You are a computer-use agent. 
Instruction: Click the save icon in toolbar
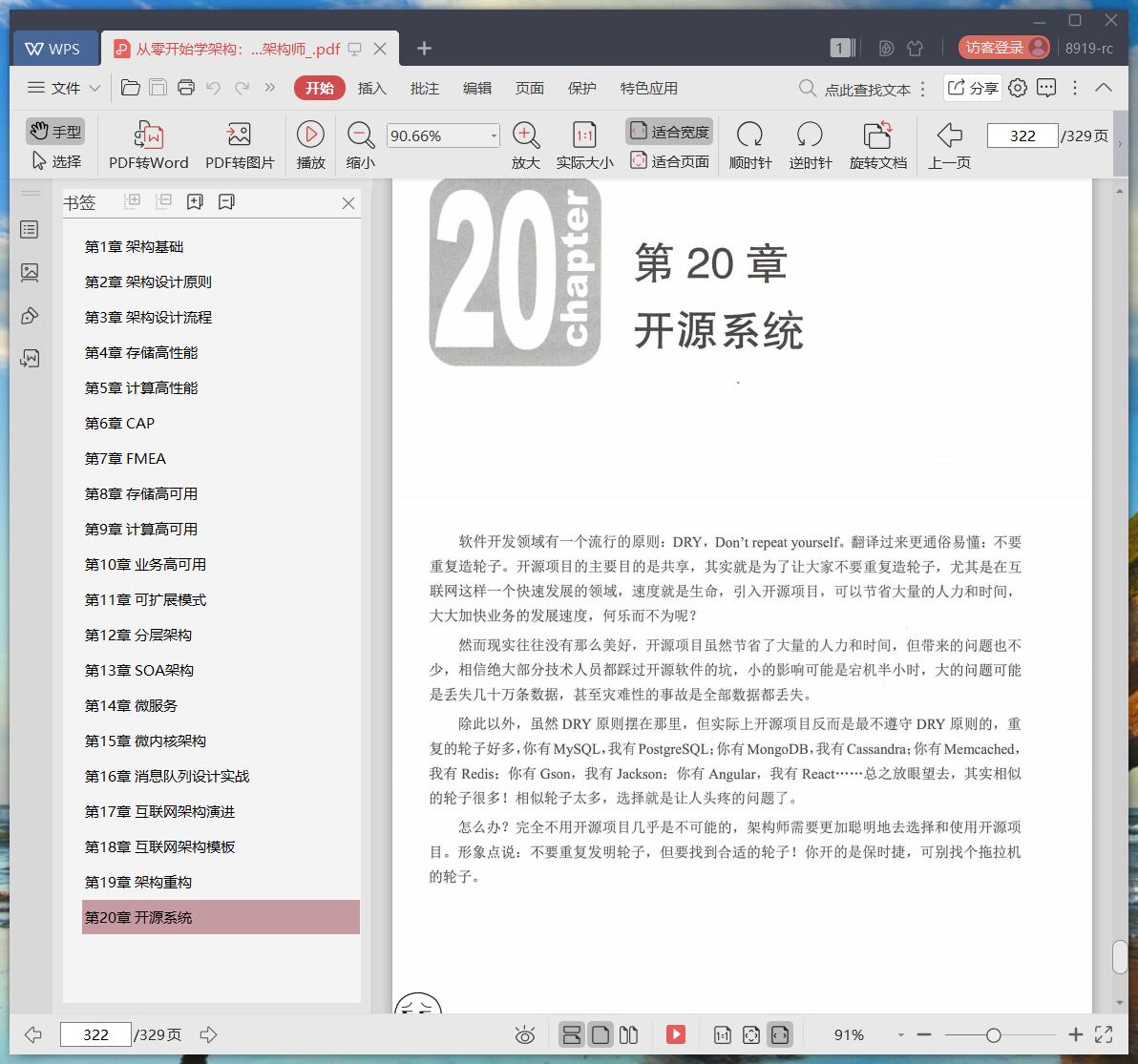coord(158,88)
